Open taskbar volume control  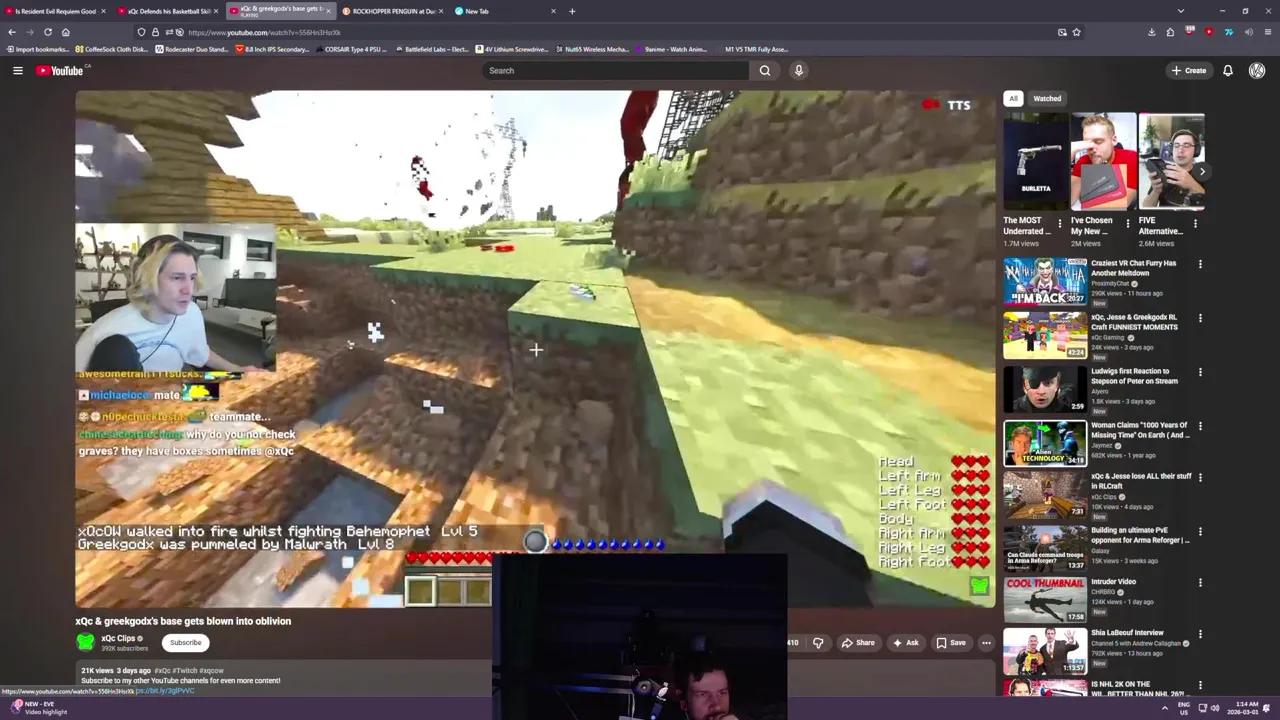(1214, 708)
